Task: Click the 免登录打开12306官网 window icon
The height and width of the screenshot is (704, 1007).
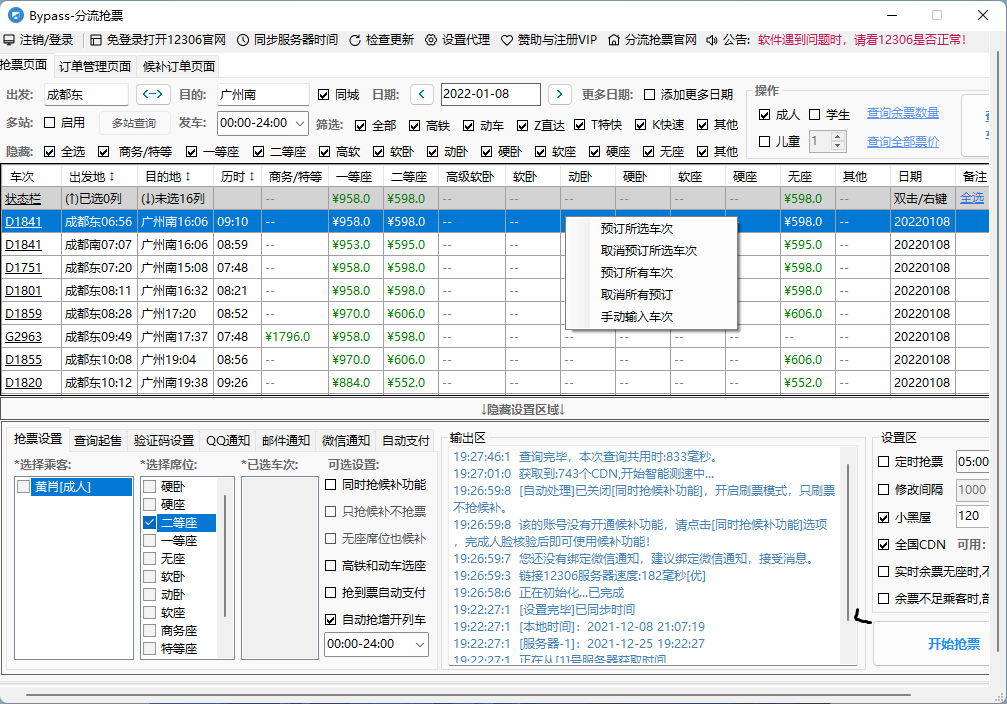Action: (x=96, y=40)
